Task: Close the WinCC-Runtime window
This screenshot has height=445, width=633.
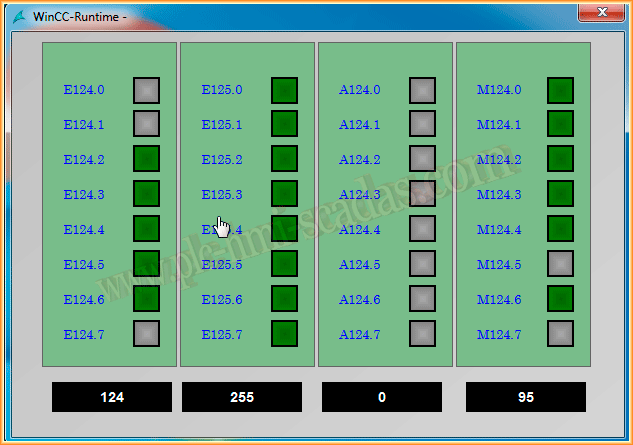Action: tap(601, 12)
